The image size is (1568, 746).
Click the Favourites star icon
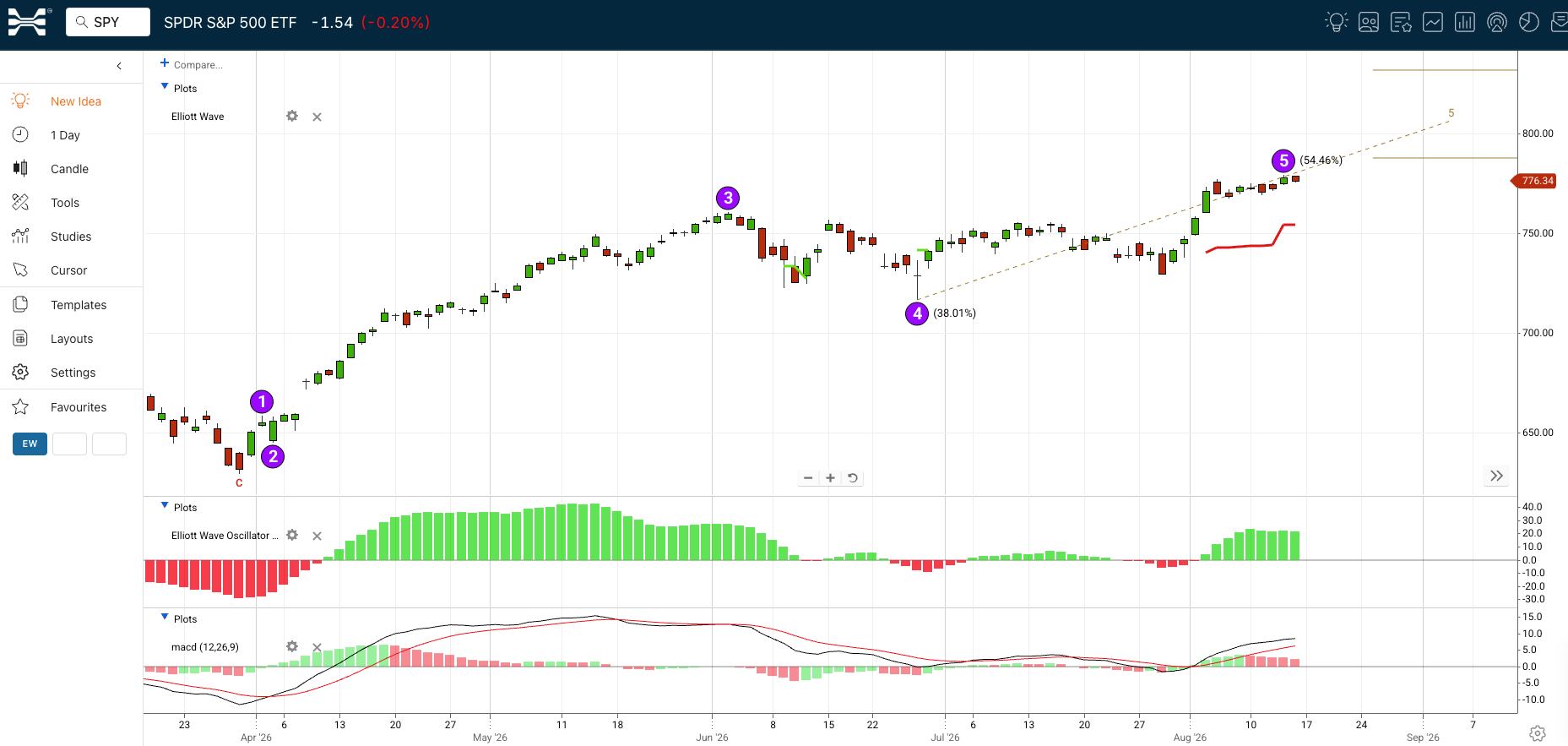(20, 406)
